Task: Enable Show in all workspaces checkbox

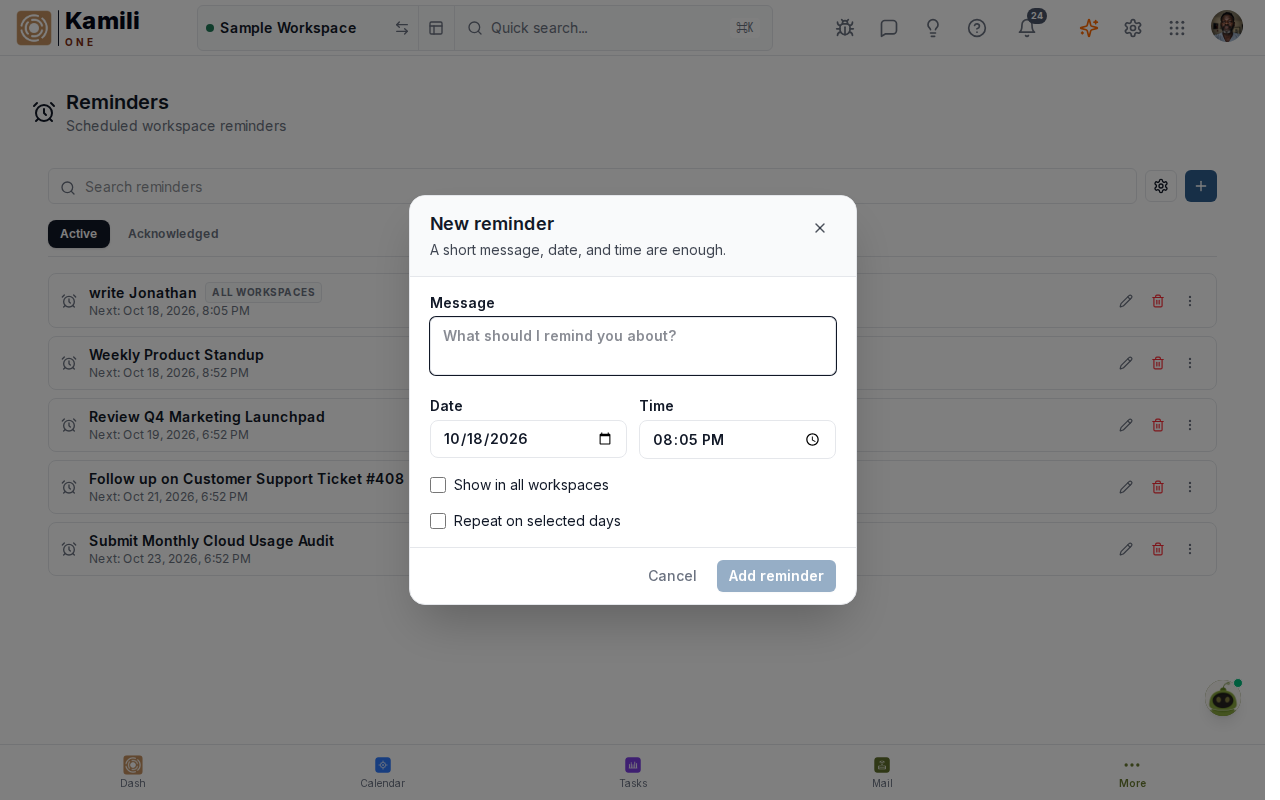Action: point(438,485)
